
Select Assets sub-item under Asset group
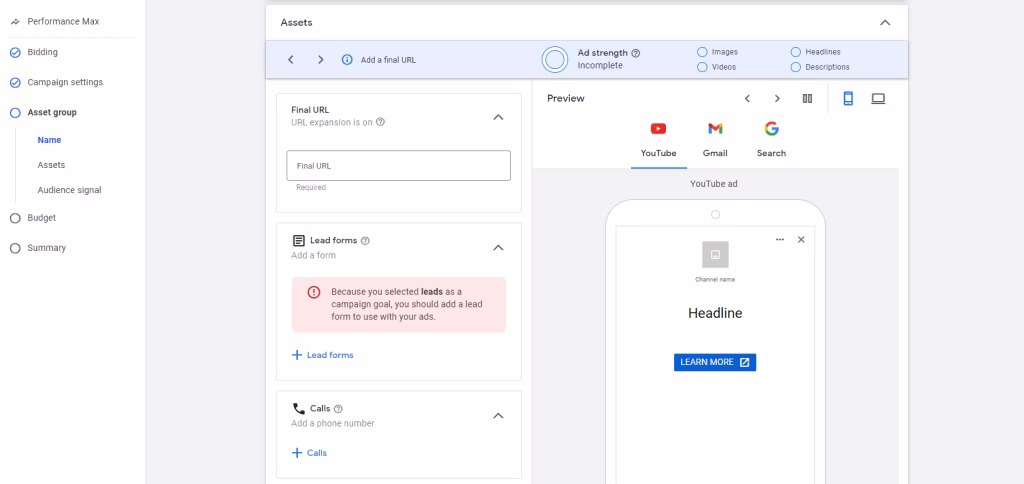pyautogui.click(x=51, y=165)
